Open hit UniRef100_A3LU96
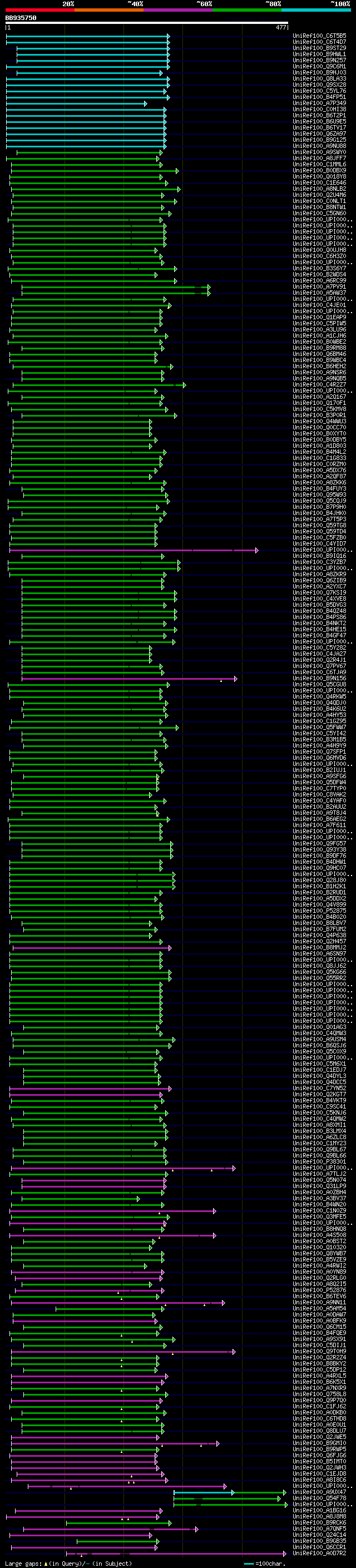Viewport: 356px width, 1568px height. [x=319, y=329]
